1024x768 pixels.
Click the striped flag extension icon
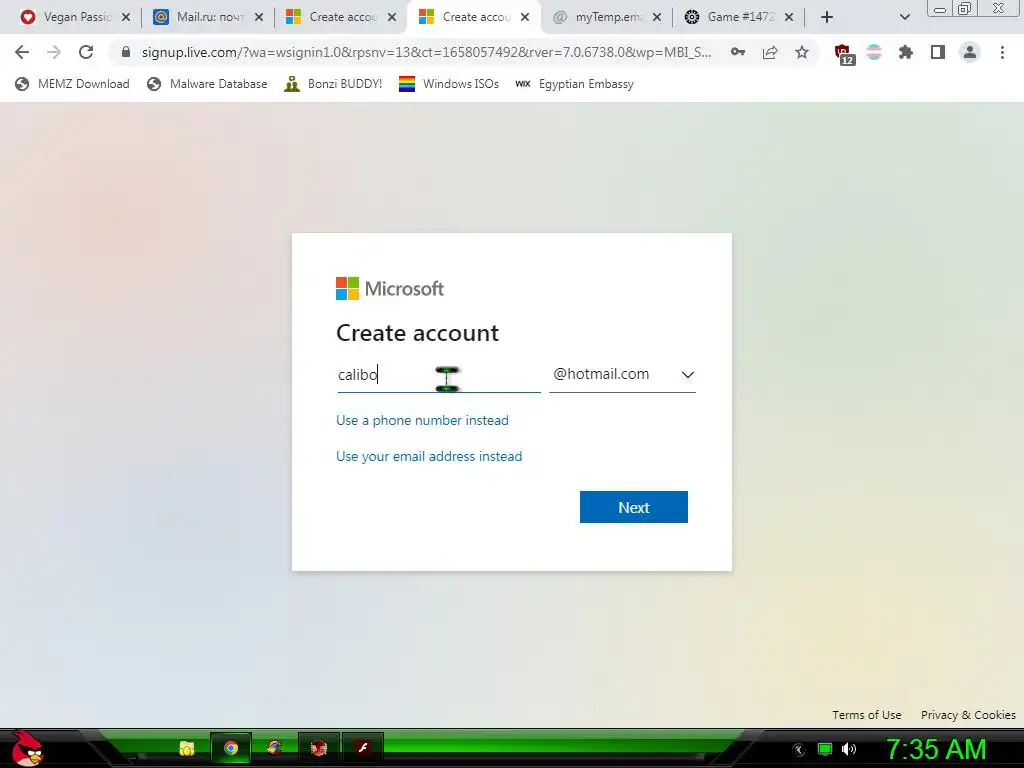(x=874, y=52)
